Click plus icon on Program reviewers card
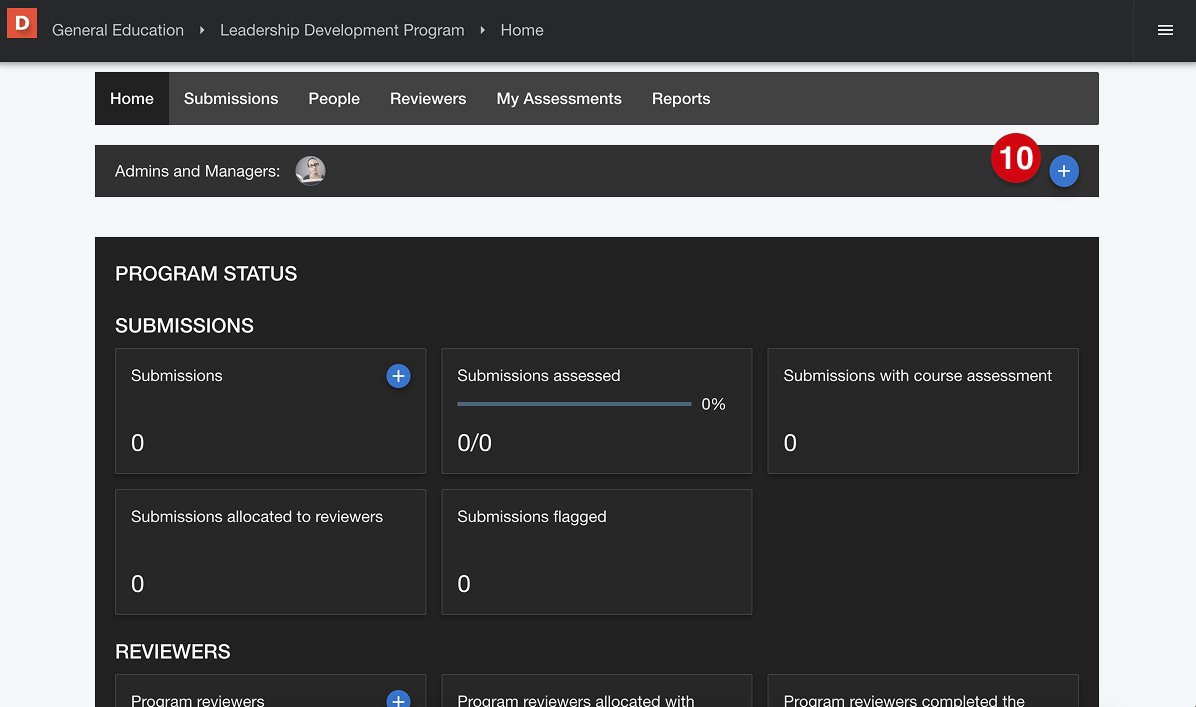The width and height of the screenshot is (1196, 707). 398,700
